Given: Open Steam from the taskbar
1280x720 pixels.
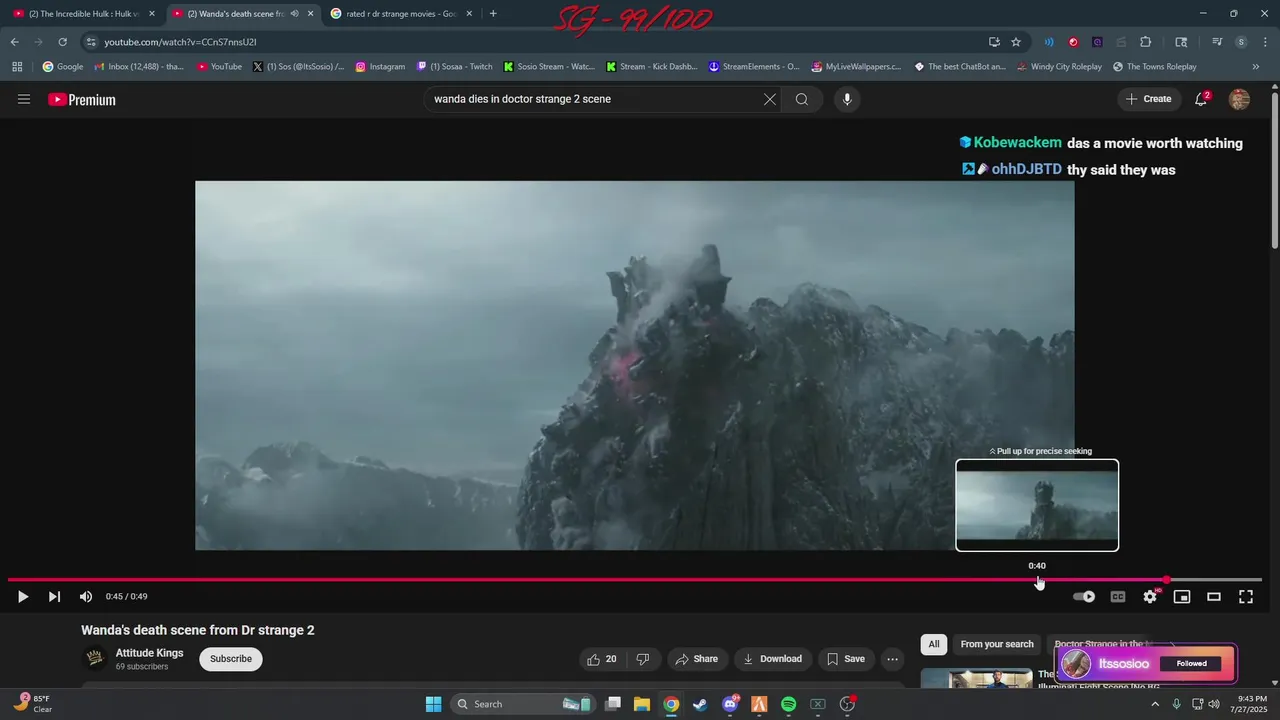Looking at the screenshot, I should pos(700,704).
